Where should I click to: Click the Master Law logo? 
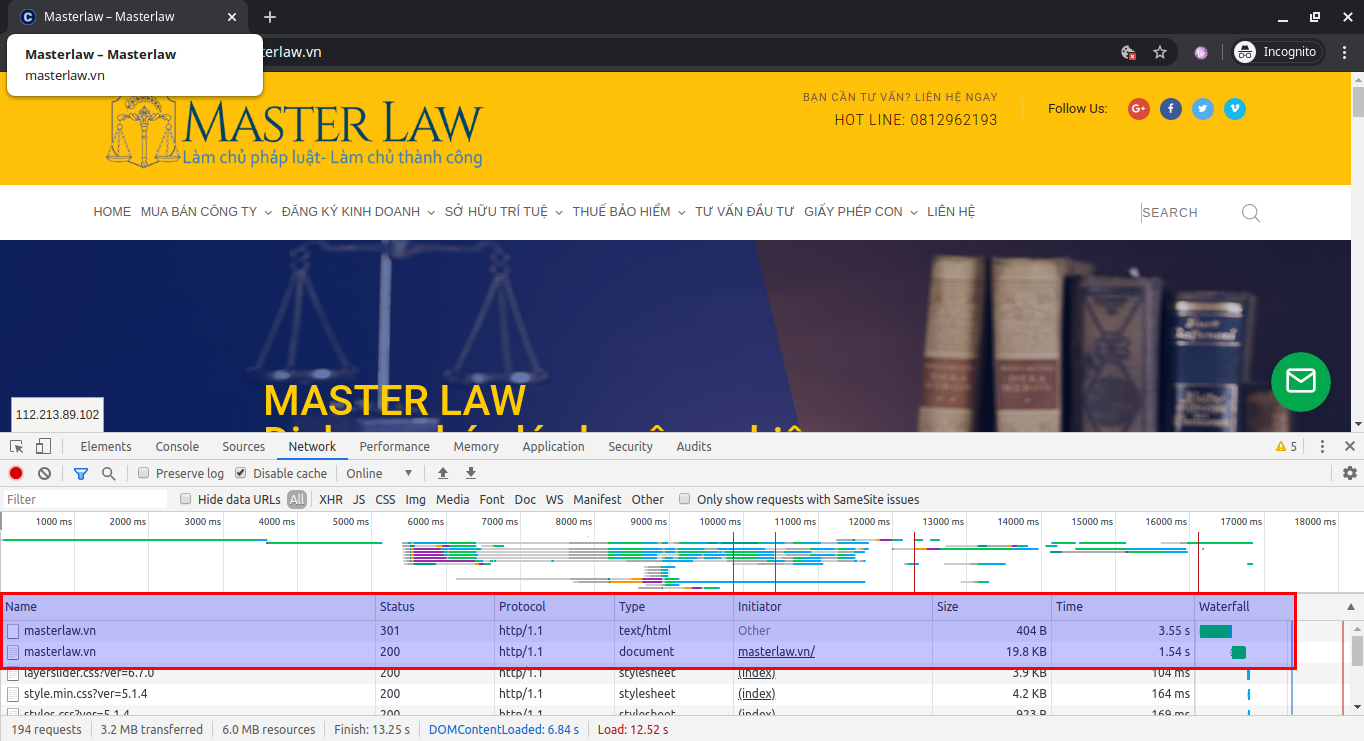(295, 130)
